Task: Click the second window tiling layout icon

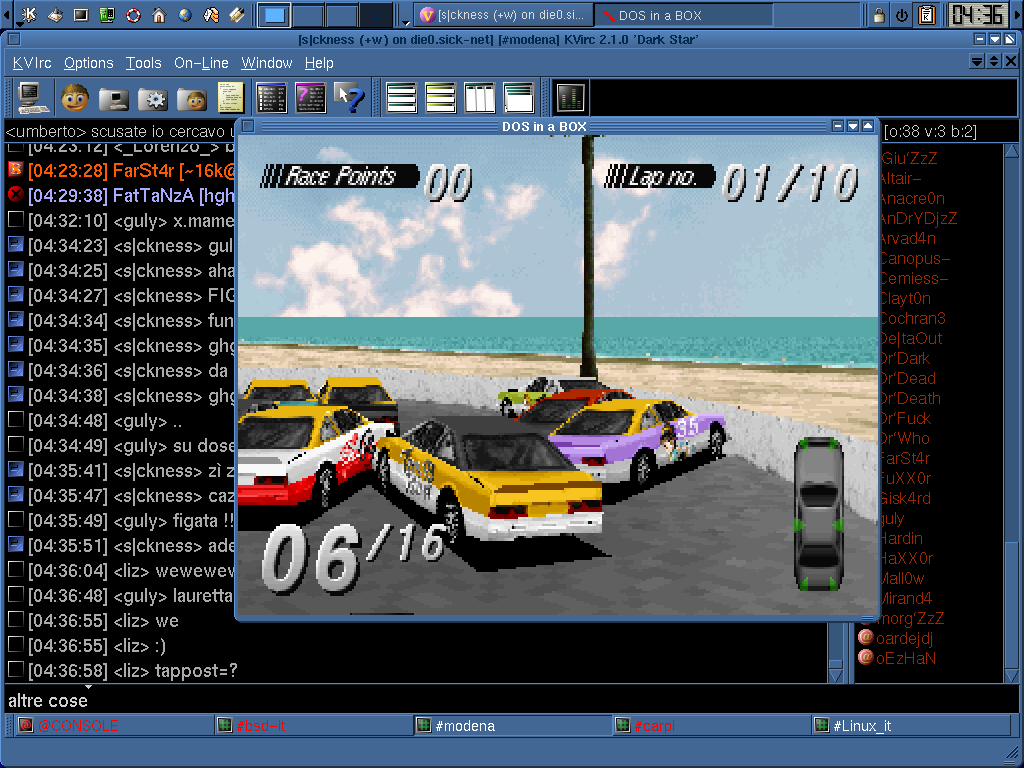Action: coord(441,98)
